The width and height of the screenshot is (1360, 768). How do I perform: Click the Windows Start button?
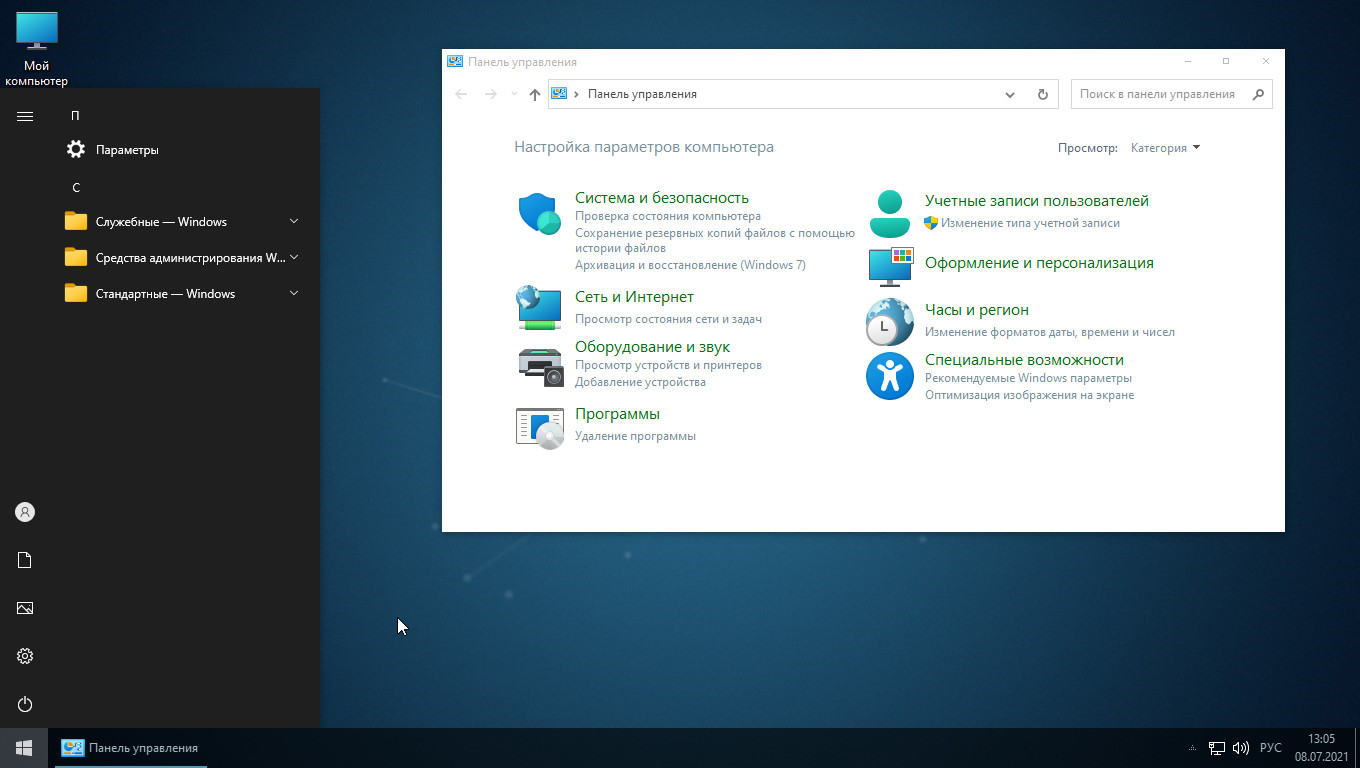[x=25, y=748]
